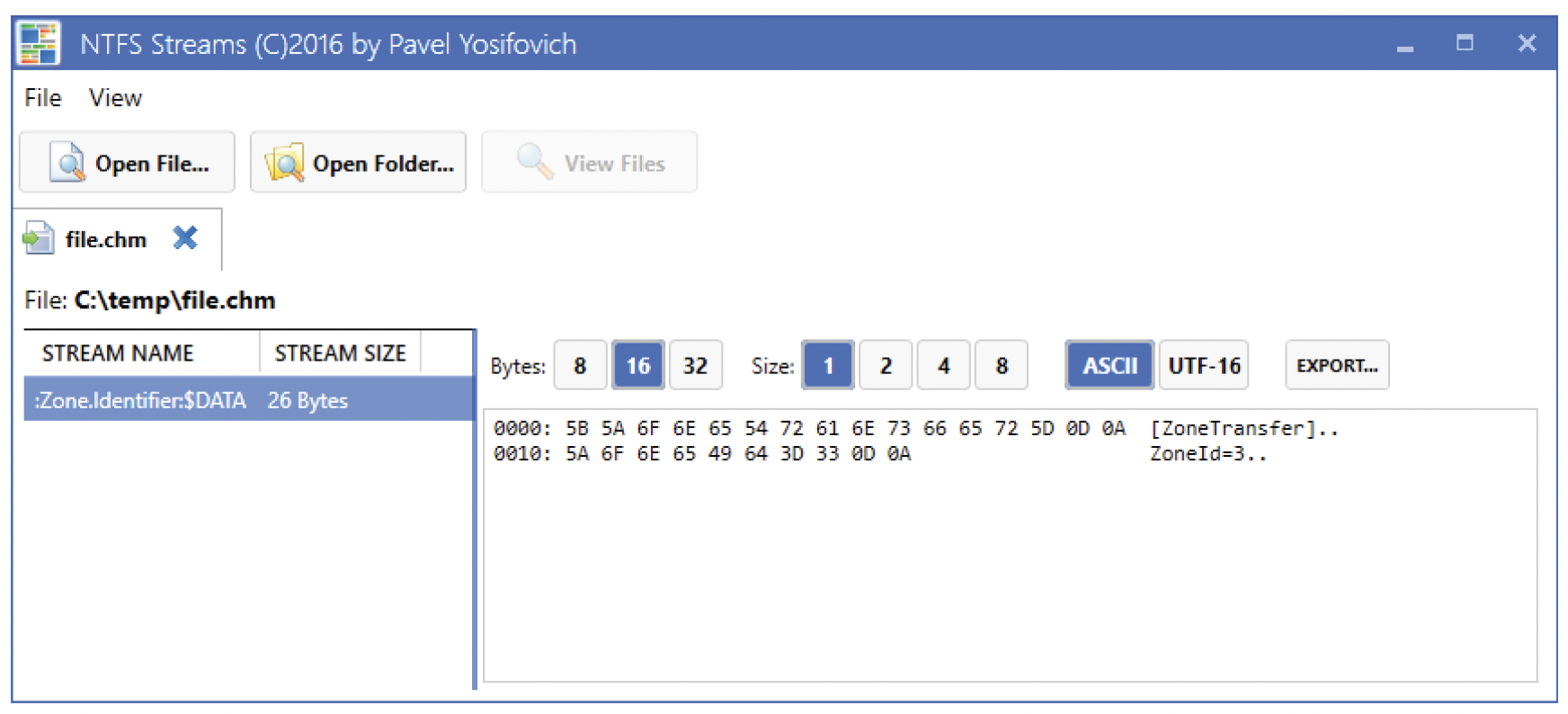Click the View Files magnifier icon

point(535,162)
